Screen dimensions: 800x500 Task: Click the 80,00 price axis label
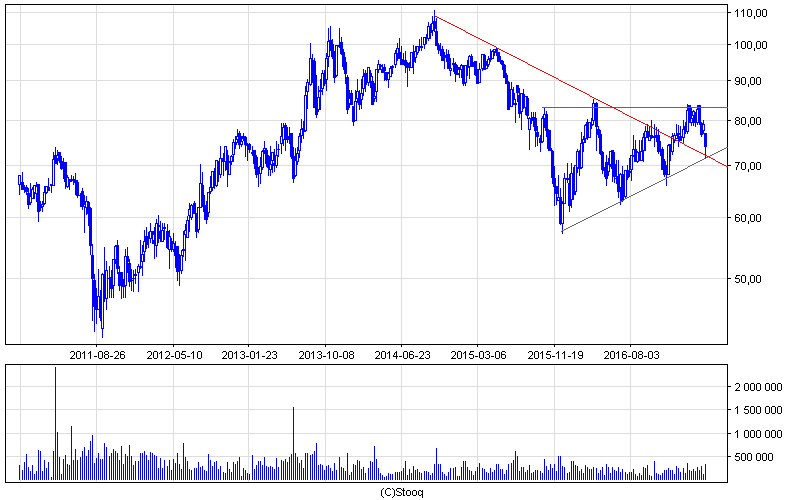(747, 121)
